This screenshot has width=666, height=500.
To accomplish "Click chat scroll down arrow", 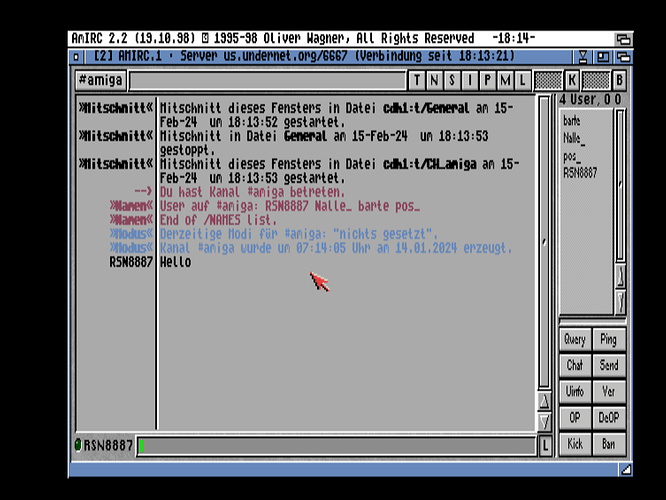I will 544,422.
